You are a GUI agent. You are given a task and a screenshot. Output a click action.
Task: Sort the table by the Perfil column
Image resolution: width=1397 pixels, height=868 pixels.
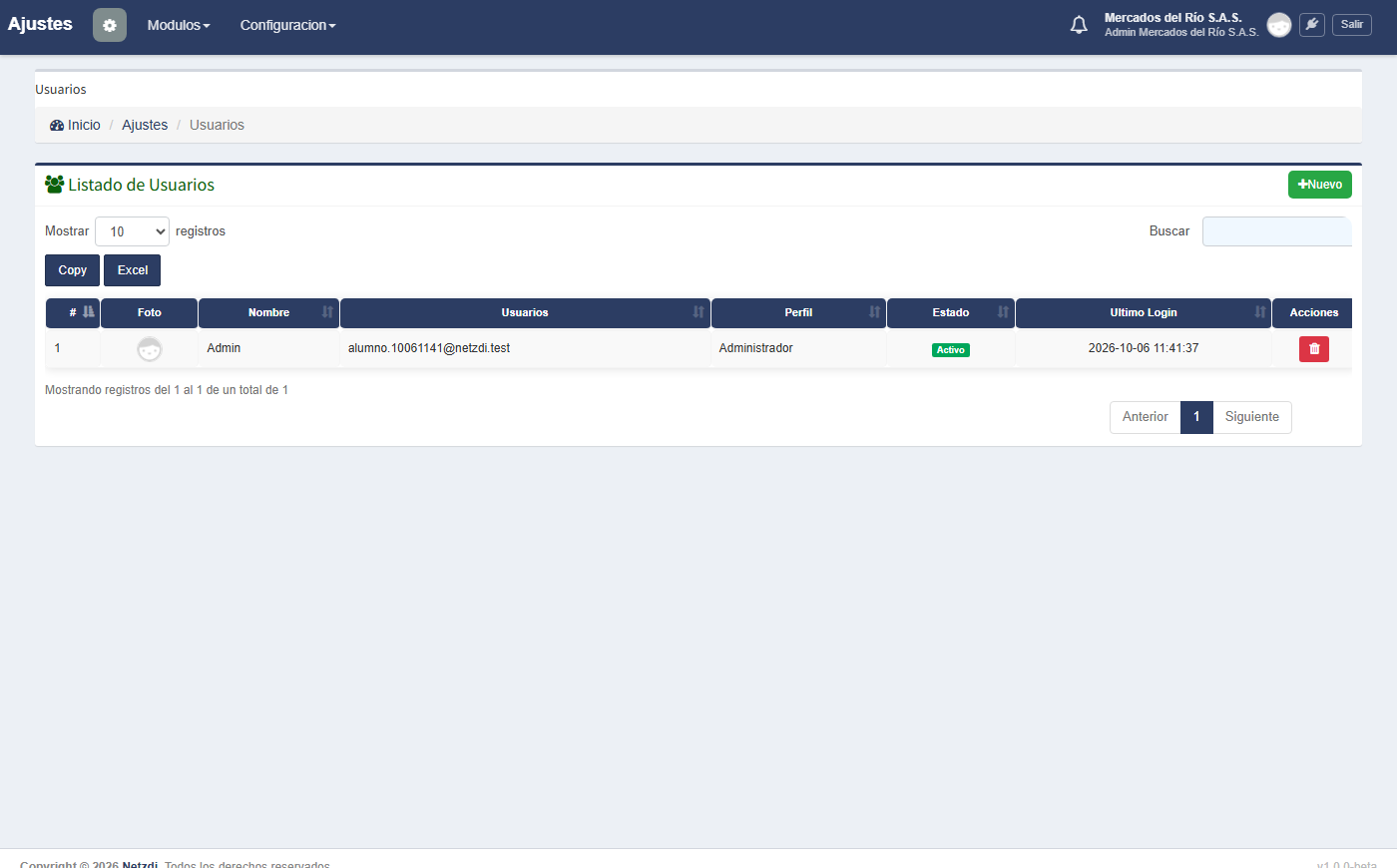pyautogui.click(x=798, y=312)
